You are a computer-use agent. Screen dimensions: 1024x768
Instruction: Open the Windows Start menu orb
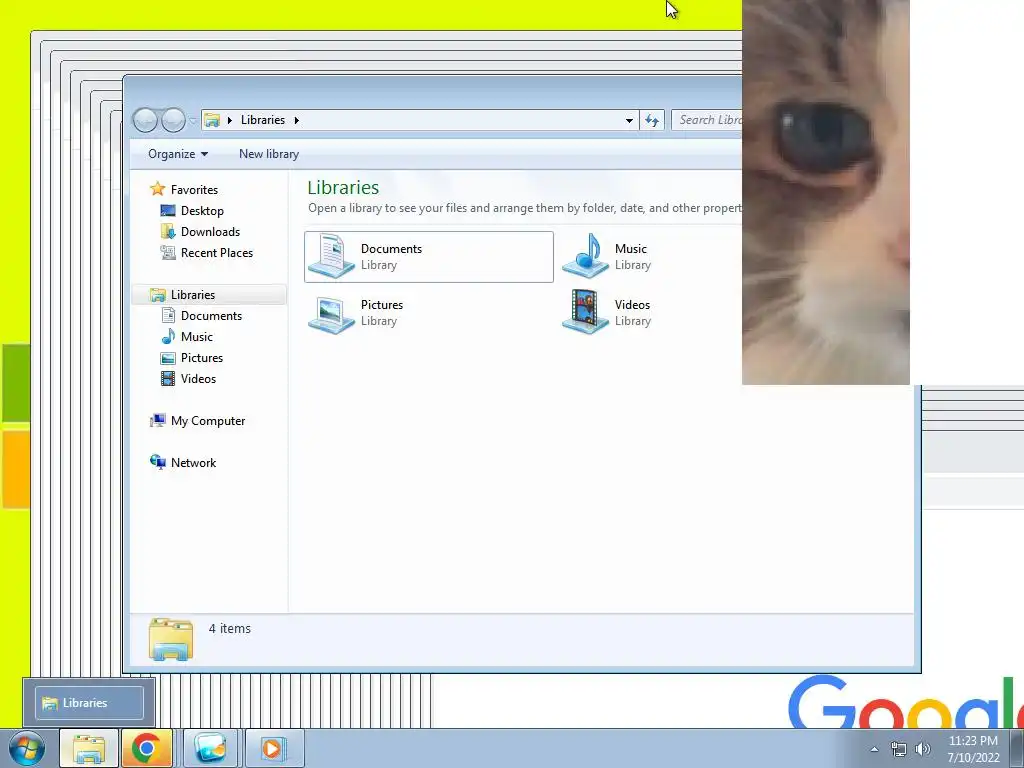pos(26,748)
